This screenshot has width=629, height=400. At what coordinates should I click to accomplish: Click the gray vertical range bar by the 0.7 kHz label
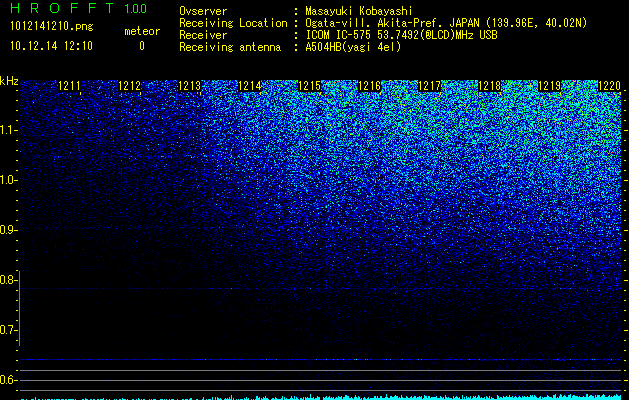pos(19,309)
